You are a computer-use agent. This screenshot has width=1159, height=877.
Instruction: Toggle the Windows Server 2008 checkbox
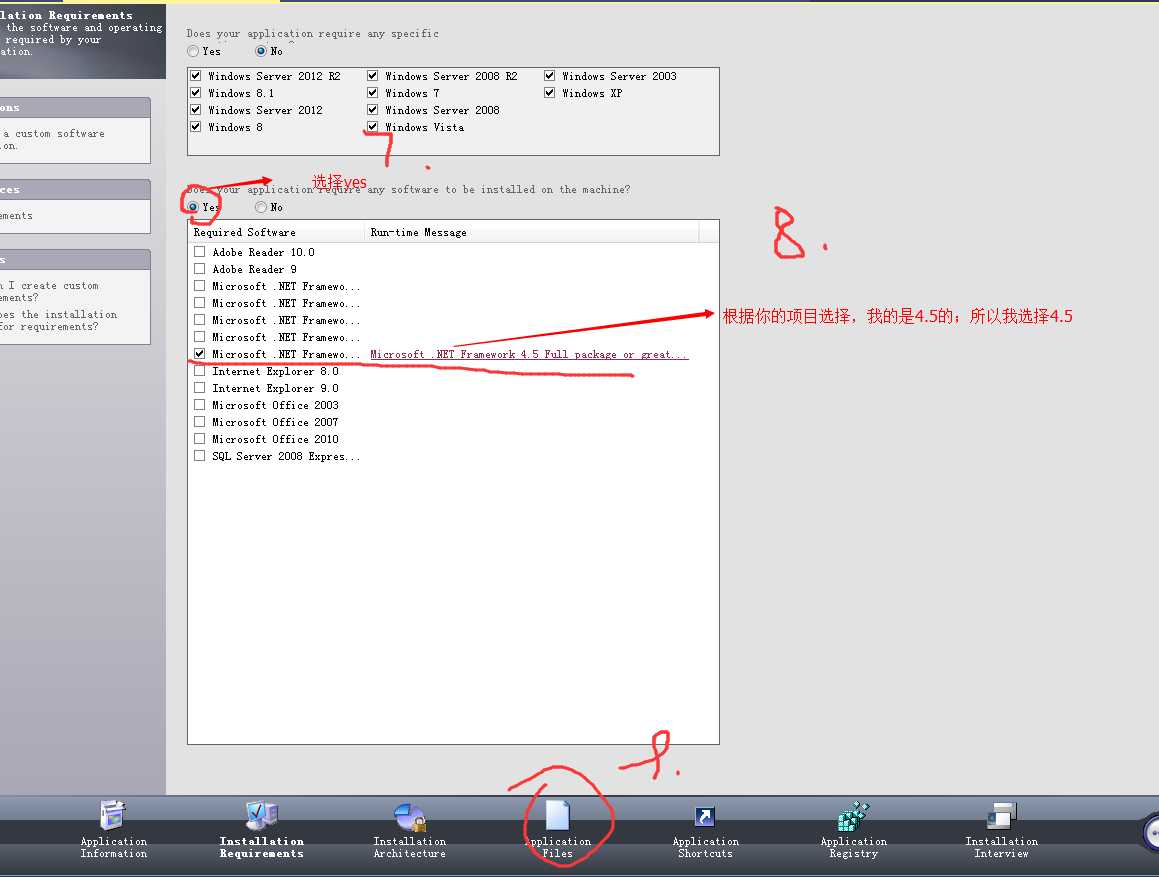point(373,109)
